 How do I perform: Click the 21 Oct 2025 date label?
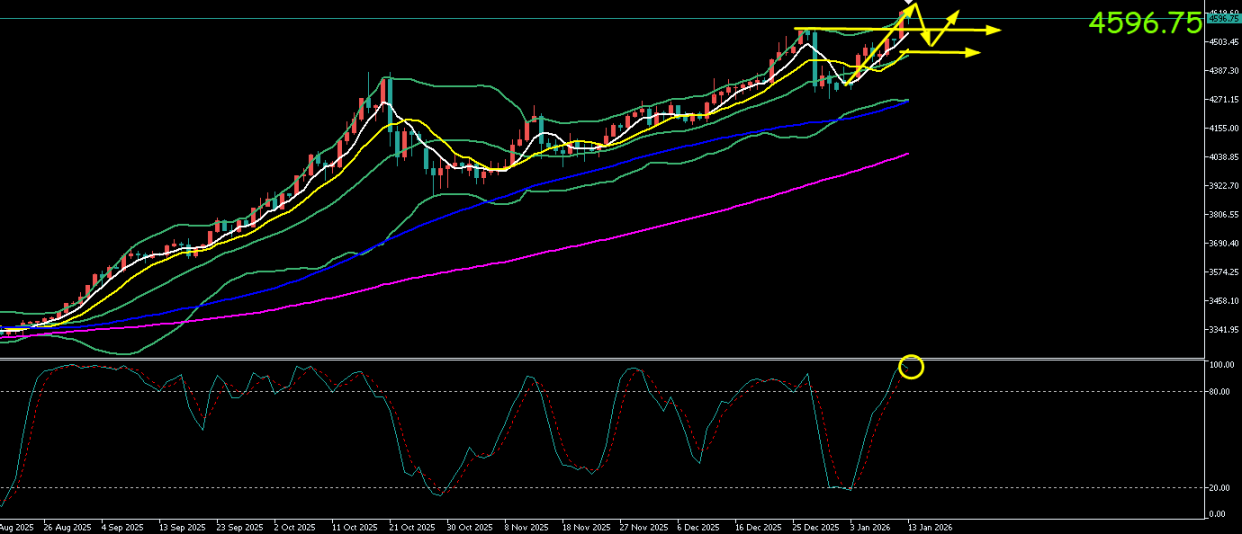click(x=412, y=526)
